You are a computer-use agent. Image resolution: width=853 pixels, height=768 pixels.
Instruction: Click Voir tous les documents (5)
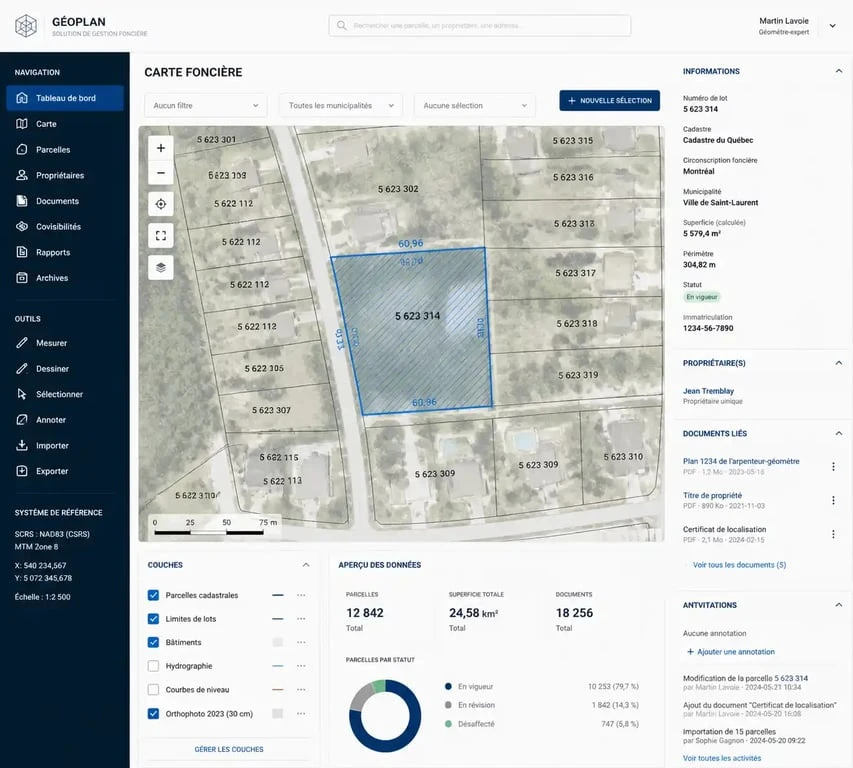pyautogui.click(x=739, y=565)
